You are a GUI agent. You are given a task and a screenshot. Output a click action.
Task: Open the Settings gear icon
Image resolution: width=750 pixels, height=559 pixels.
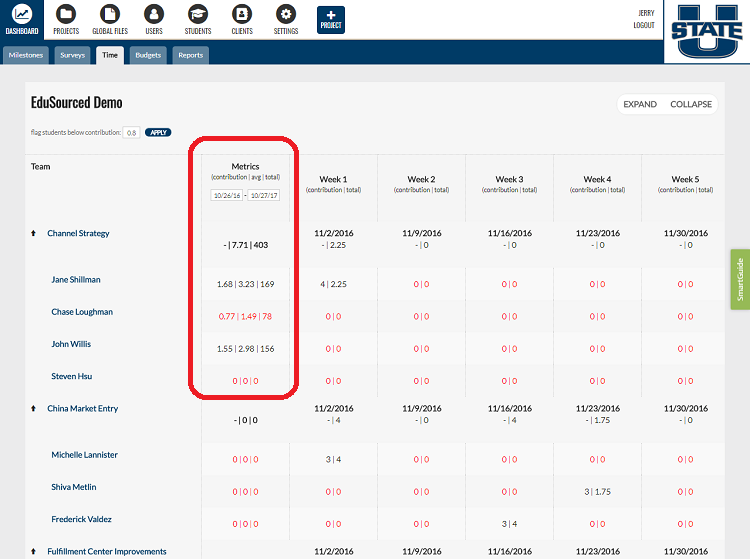[x=286, y=14]
